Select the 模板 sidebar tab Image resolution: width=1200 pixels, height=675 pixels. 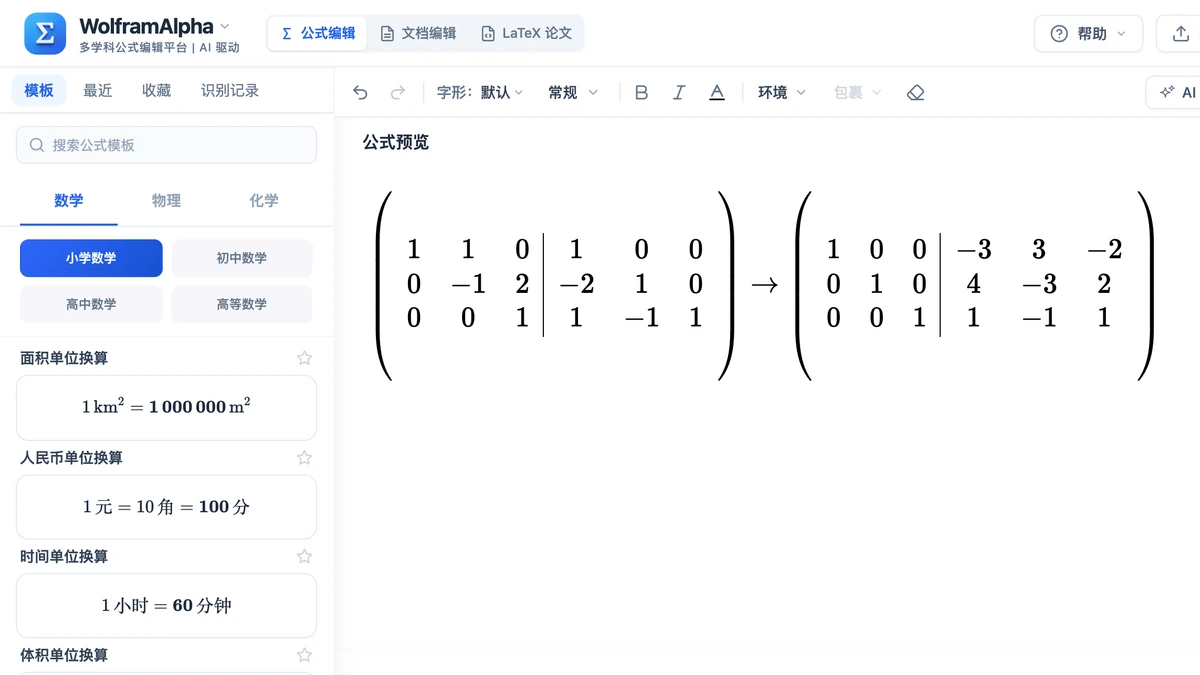[x=39, y=90]
